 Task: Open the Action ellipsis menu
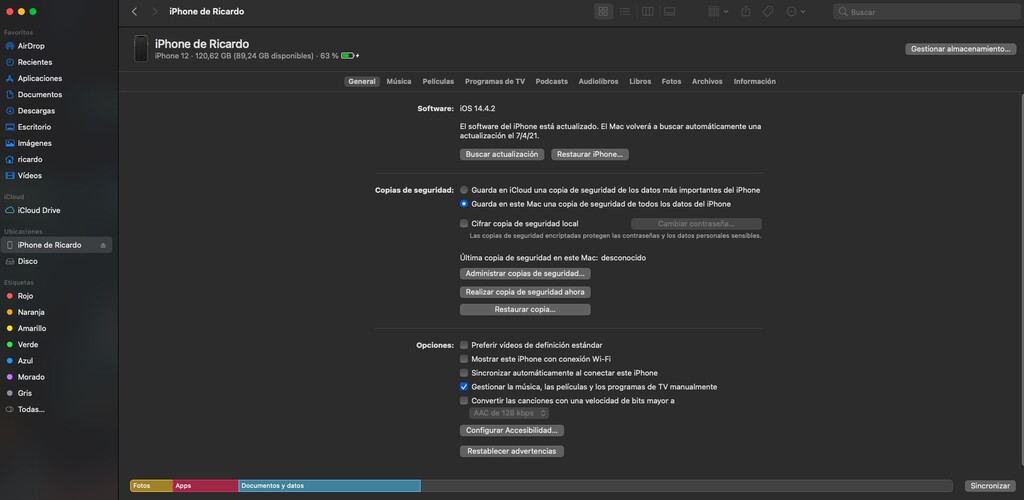(x=795, y=12)
